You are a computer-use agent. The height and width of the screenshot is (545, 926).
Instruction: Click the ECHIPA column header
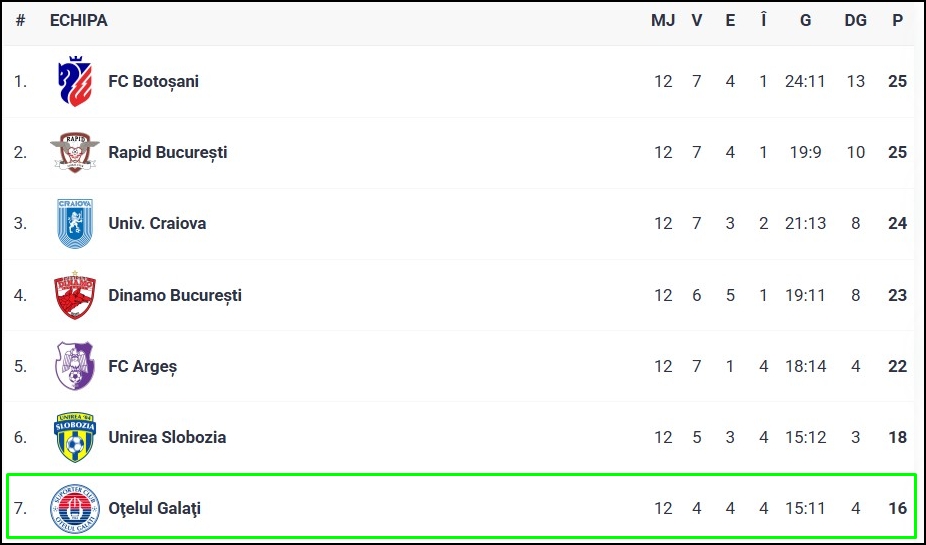tap(78, 20)
